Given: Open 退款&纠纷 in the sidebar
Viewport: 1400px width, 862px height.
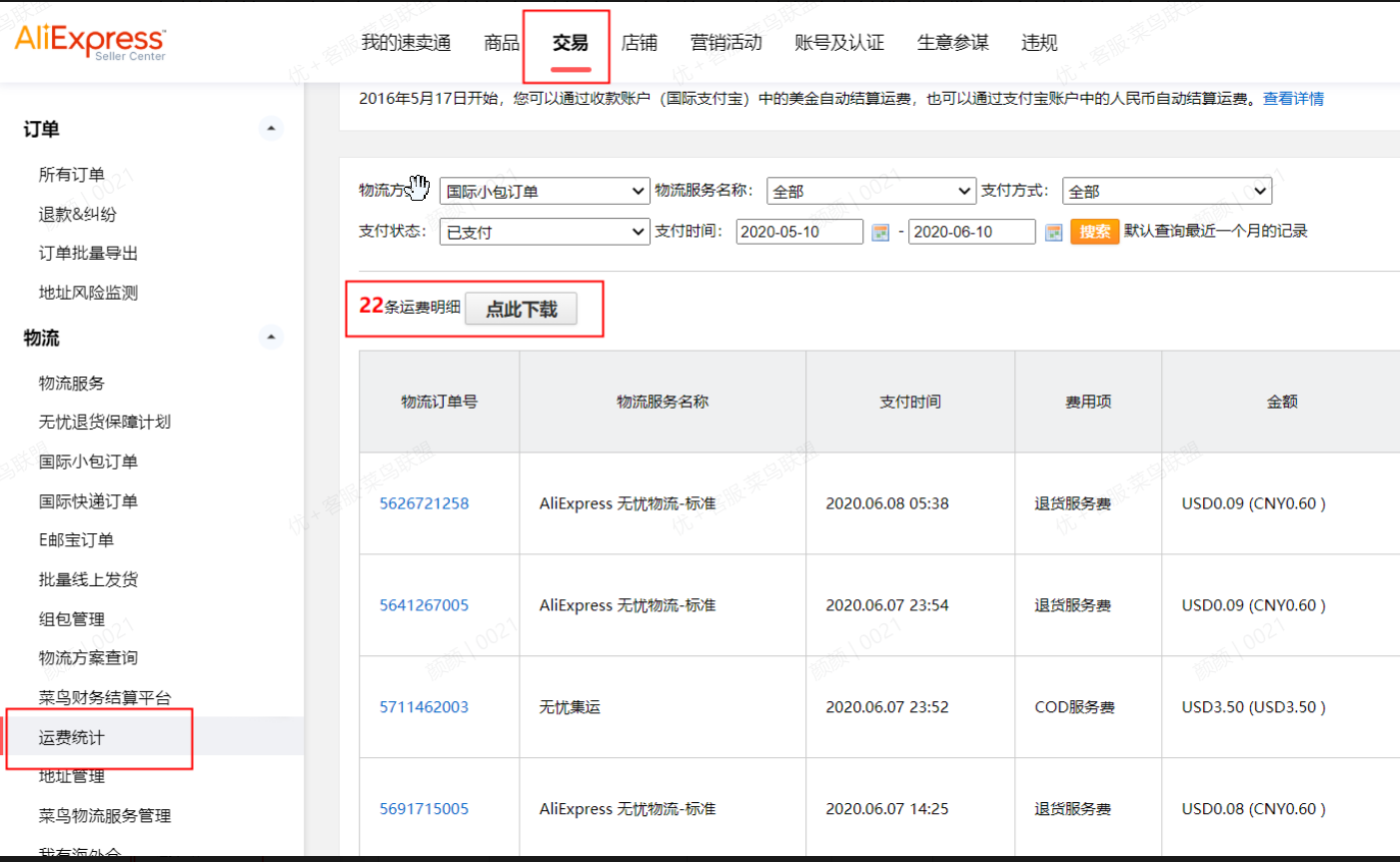Looking at the screenshot, I should 78,214.
